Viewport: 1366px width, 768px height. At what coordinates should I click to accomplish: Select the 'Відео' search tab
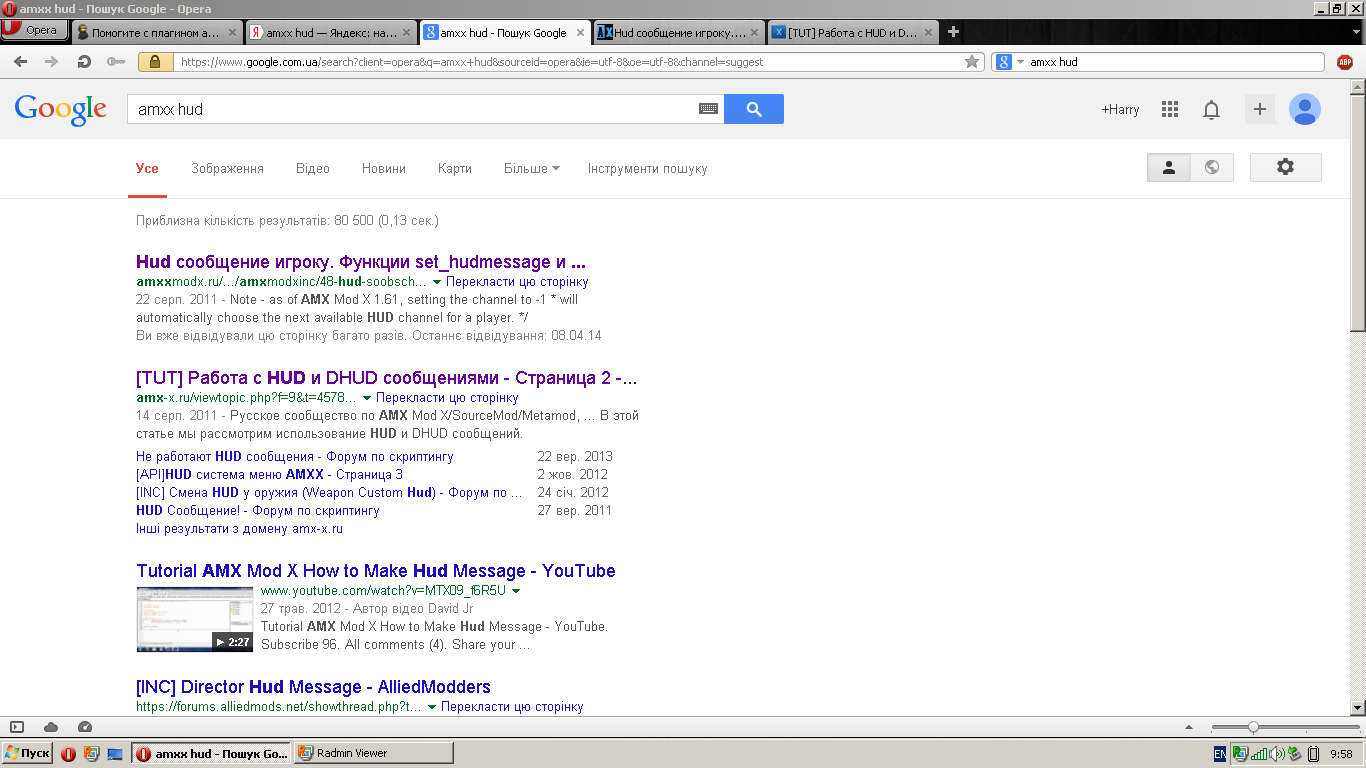point(313,168)
